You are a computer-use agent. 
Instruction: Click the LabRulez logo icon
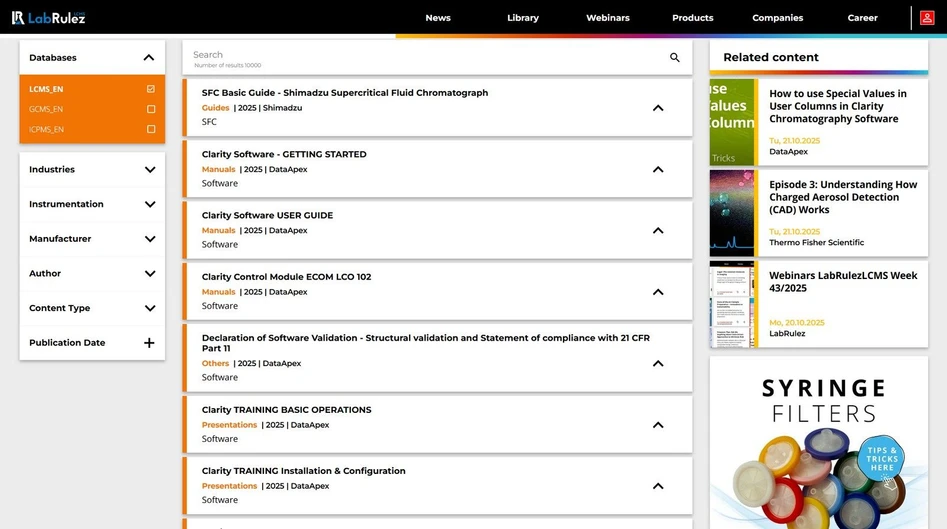pos(18,17)
